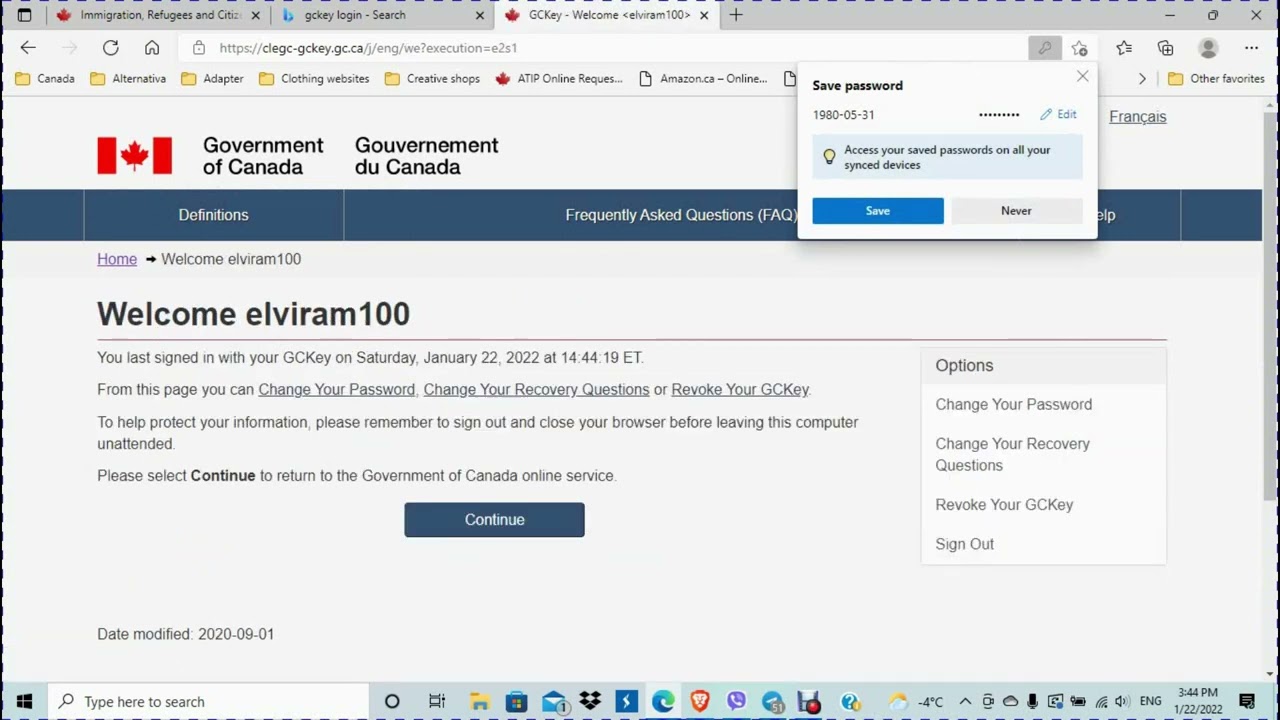
Task: Open the Windows notification center
Action: click(1247, 701)
